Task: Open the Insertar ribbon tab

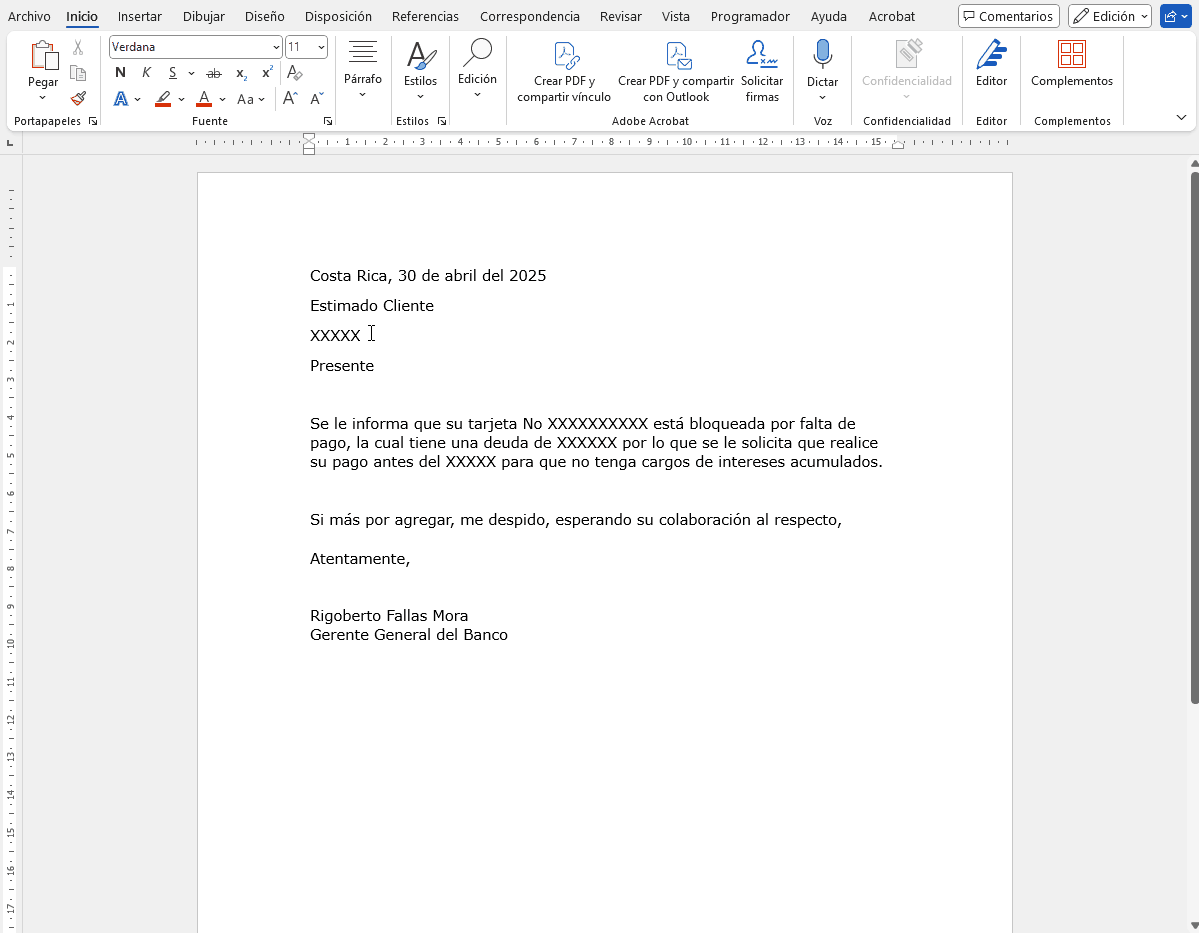Action: click(x=140, y=16)
